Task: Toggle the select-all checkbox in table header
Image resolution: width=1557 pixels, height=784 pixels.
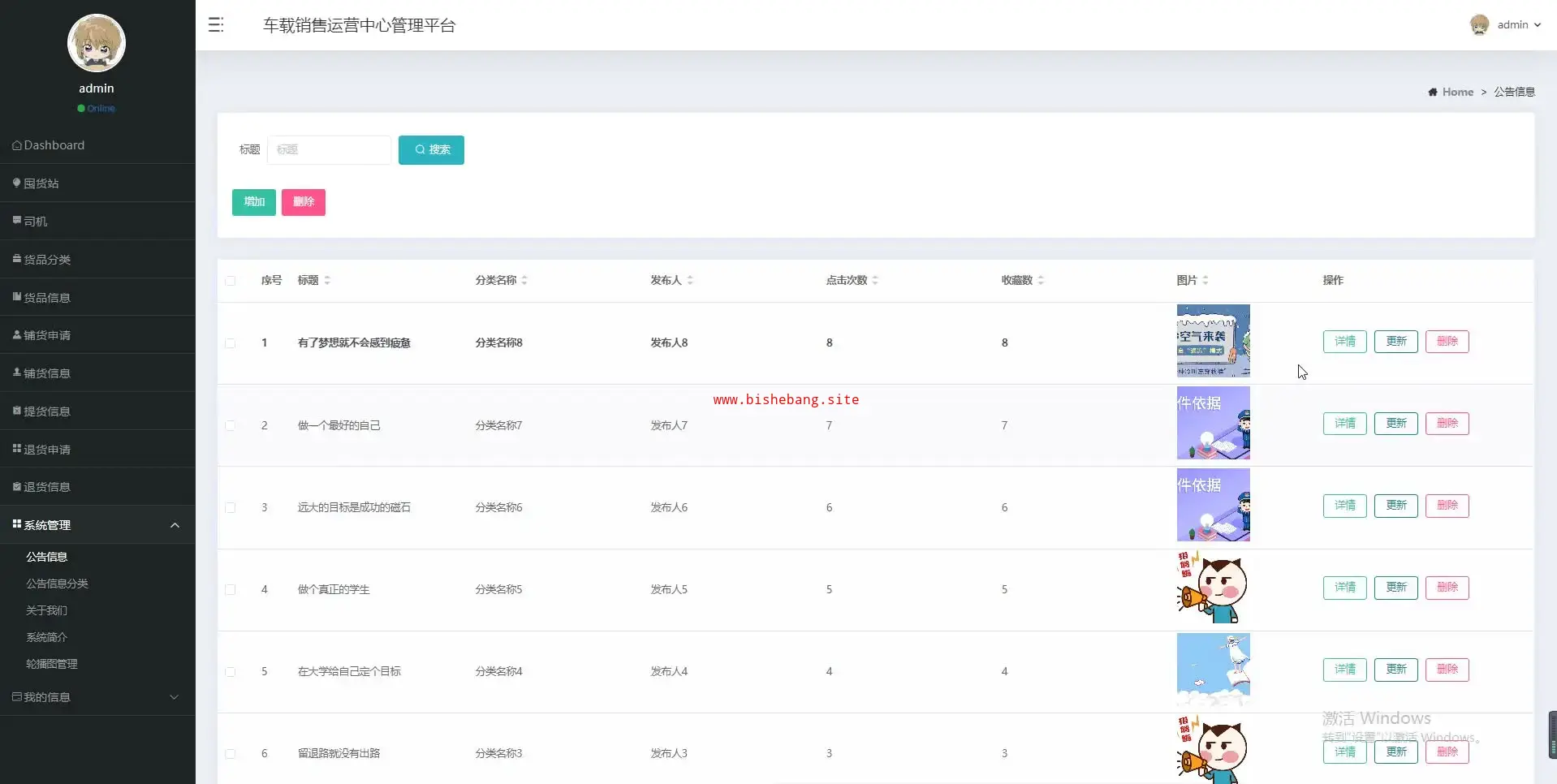Action: coord(231,281)
